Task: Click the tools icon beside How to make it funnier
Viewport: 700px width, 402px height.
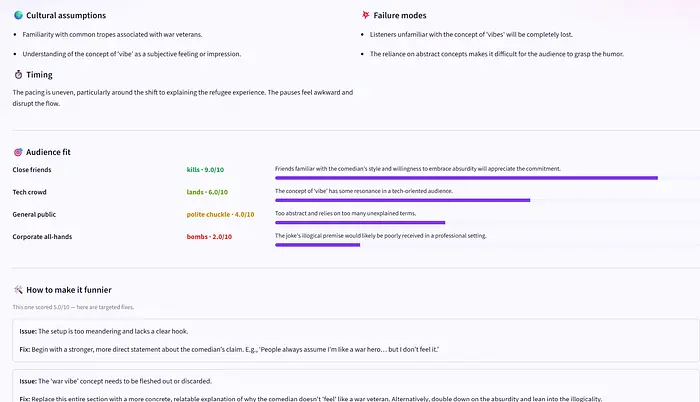Action: 18,290
